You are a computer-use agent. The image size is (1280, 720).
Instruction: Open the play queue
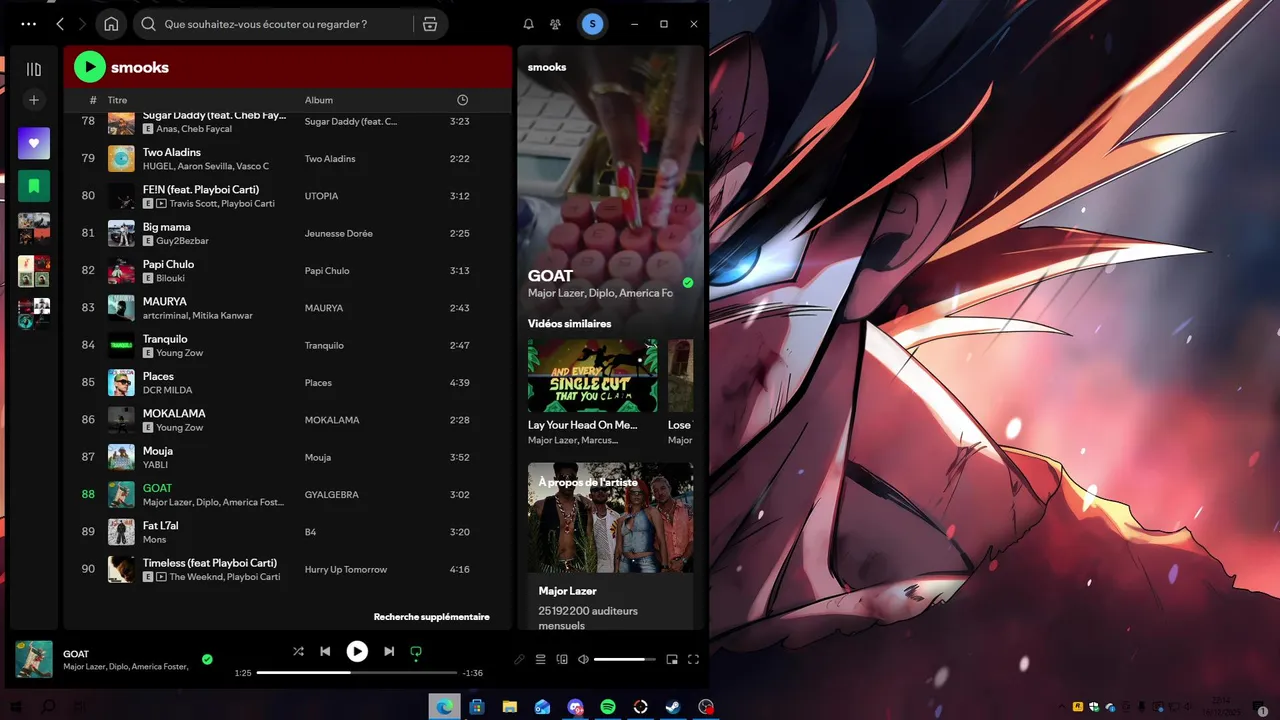point(541,659)
